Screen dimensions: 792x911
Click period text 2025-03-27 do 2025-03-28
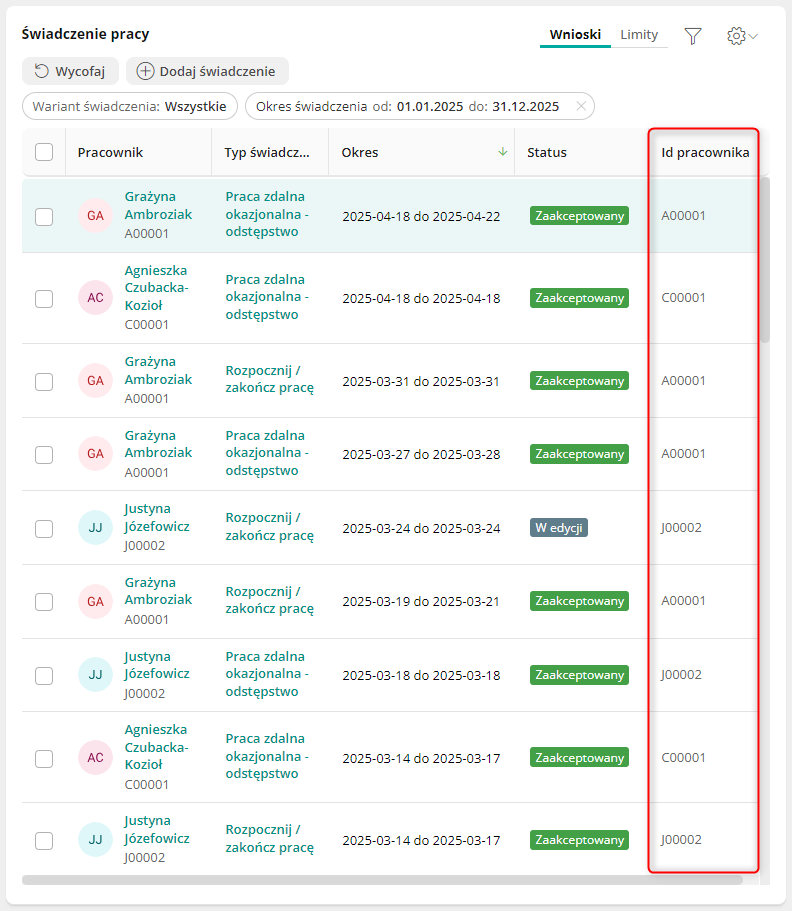(421, 454)
